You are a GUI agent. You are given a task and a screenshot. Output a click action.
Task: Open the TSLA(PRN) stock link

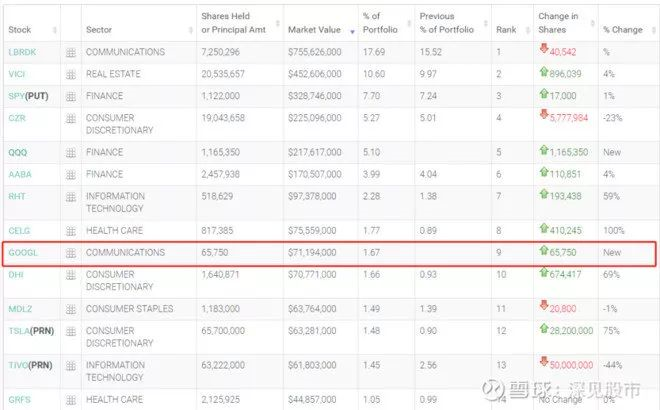tap(31, 331)
